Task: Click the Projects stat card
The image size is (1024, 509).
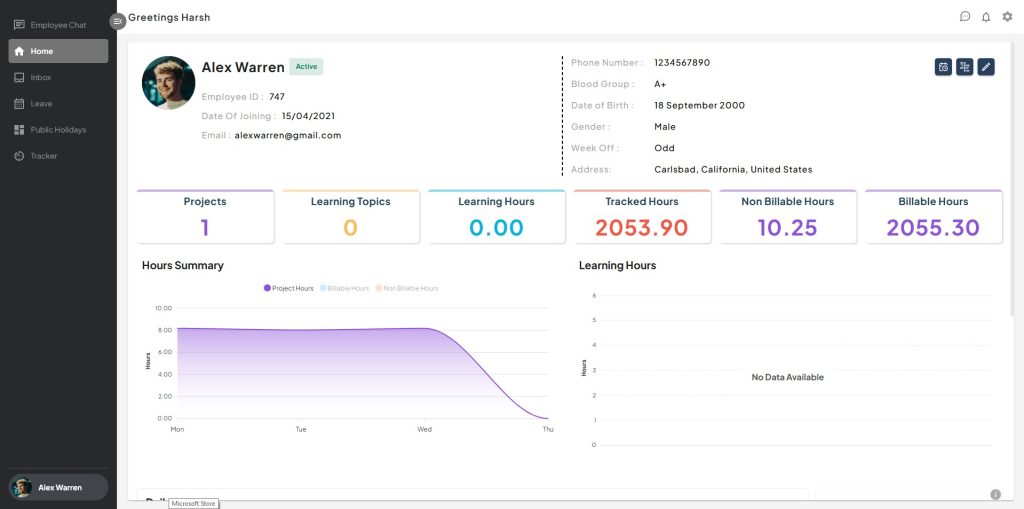Action: click(x=205, y=217)
